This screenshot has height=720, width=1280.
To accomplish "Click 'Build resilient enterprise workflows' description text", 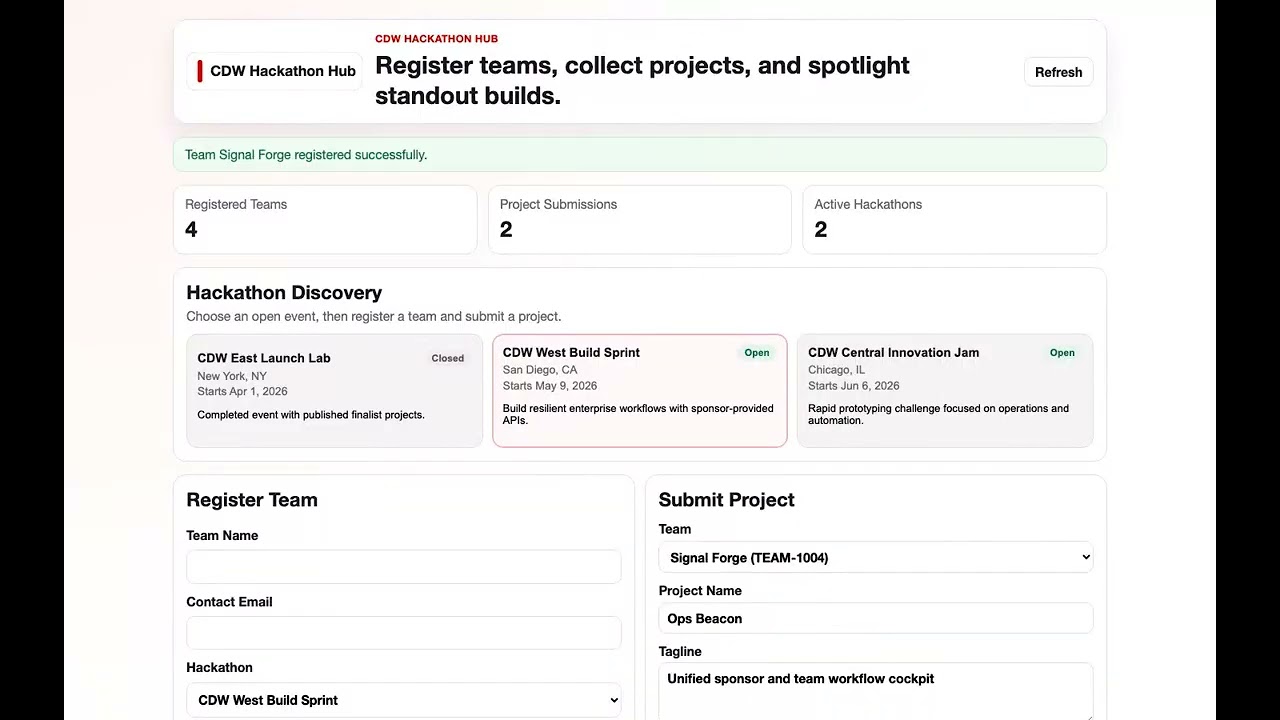I will click(x=638, y=414).
